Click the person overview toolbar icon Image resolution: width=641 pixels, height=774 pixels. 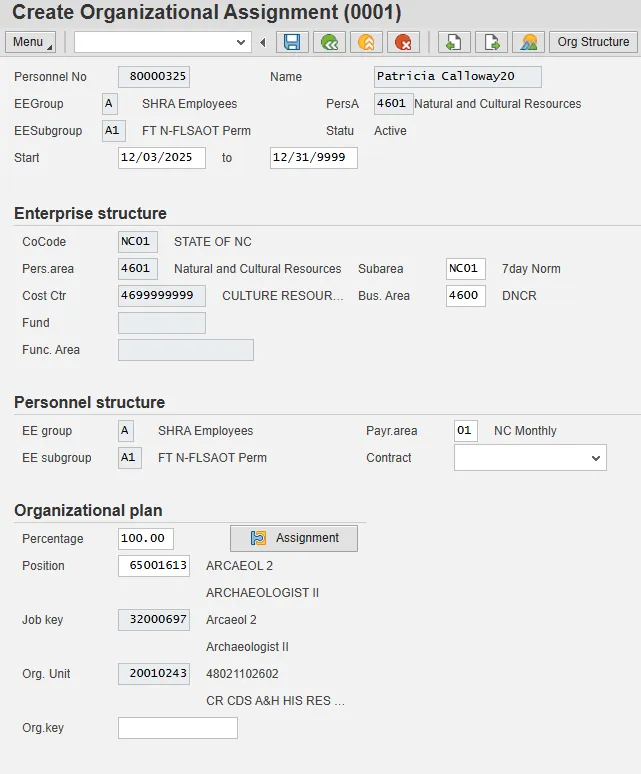528,42
